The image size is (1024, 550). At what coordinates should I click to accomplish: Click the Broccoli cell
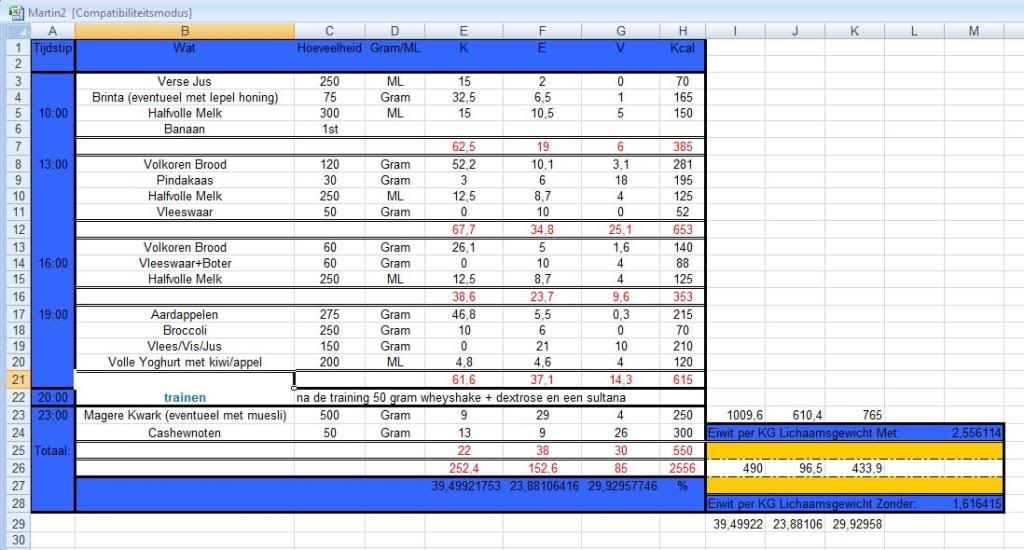tap(184, 330)
